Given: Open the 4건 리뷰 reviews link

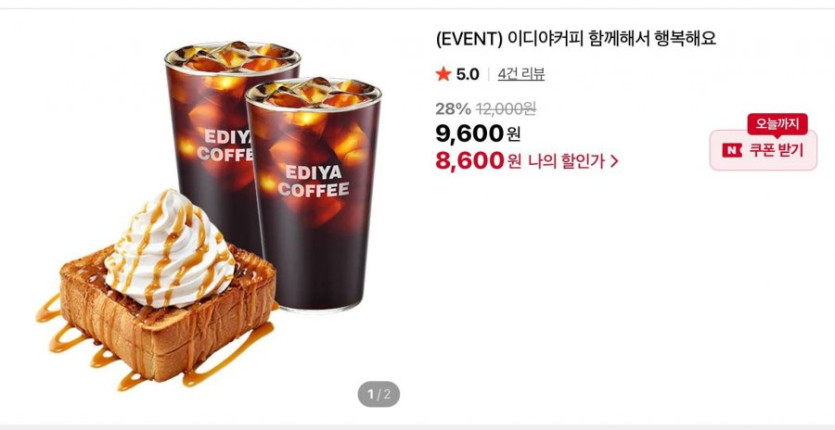Looking at the screenshot, I should (x=521, y=74).
